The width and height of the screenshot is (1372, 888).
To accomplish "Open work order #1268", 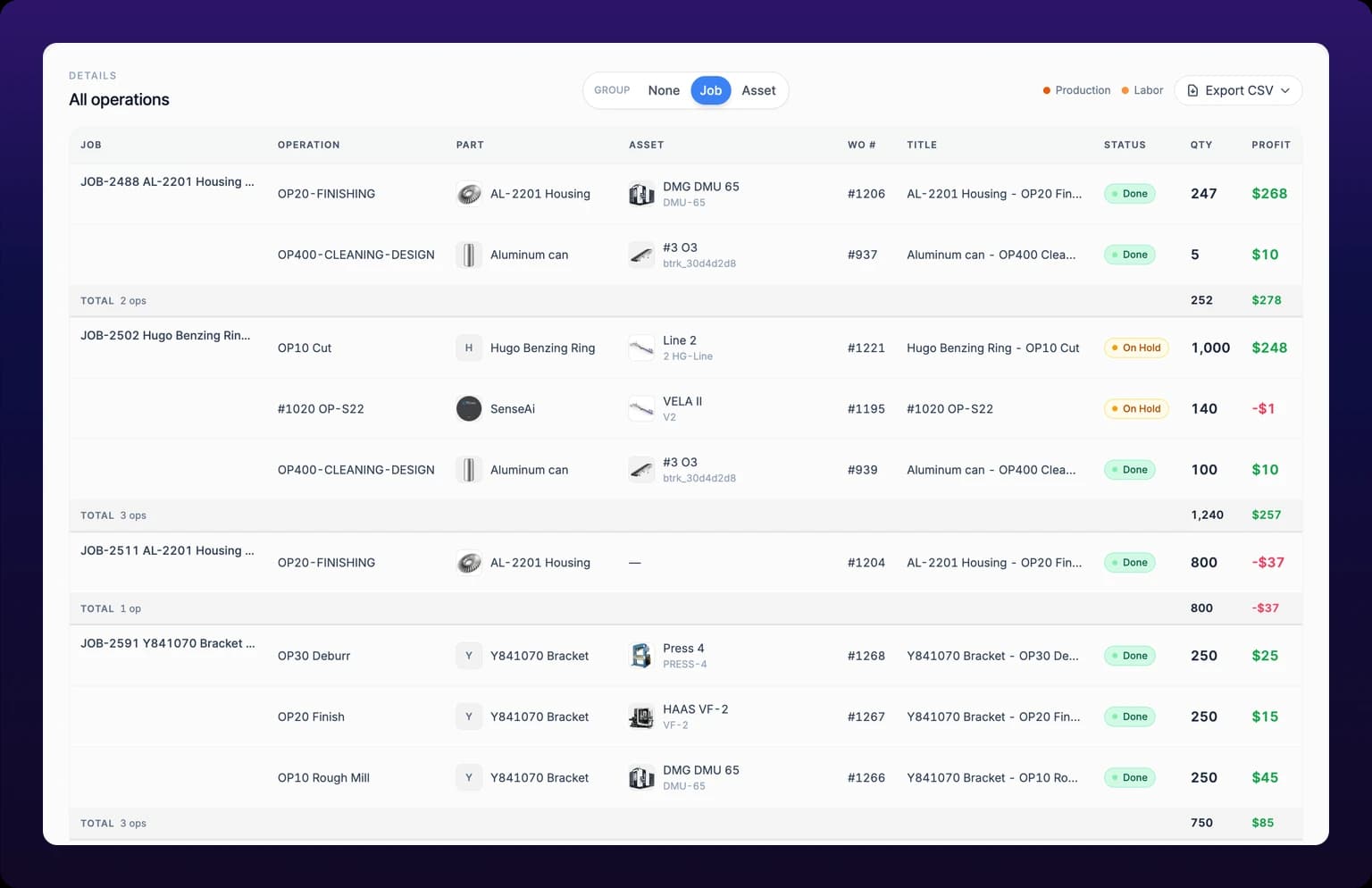I will coord(866,655).
